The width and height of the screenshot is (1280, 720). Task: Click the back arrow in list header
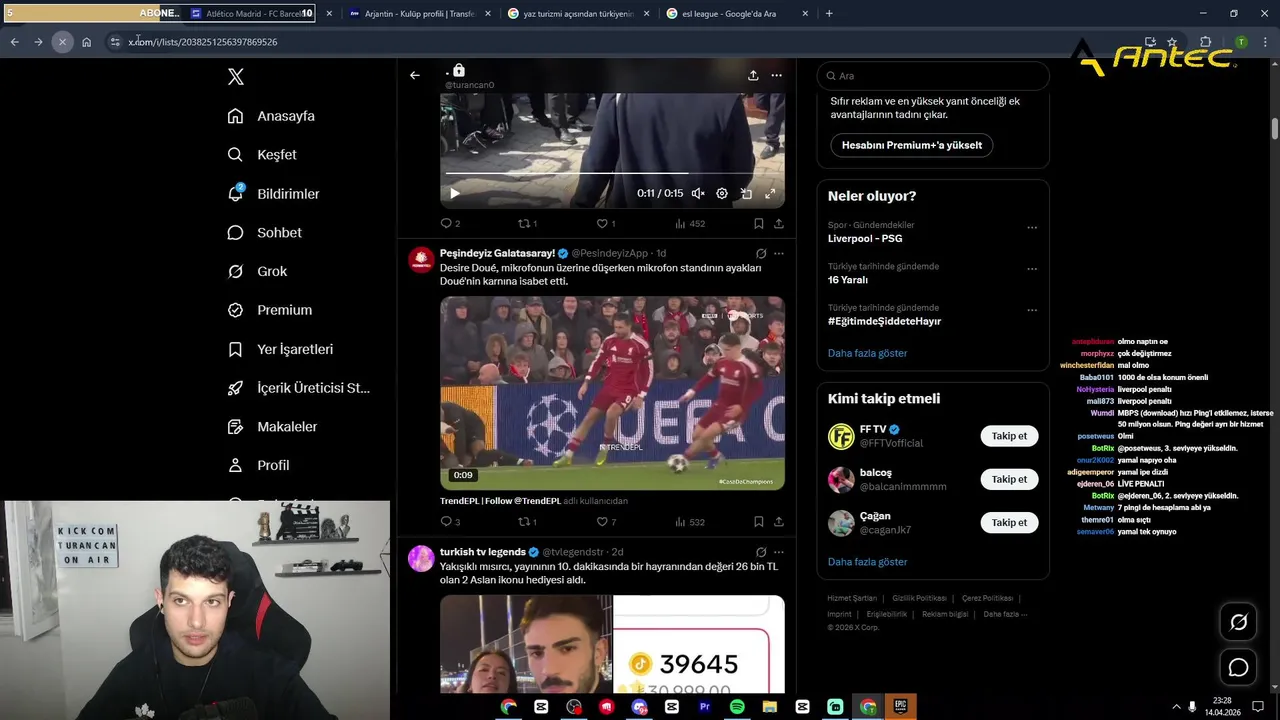[x=415, y=75]
